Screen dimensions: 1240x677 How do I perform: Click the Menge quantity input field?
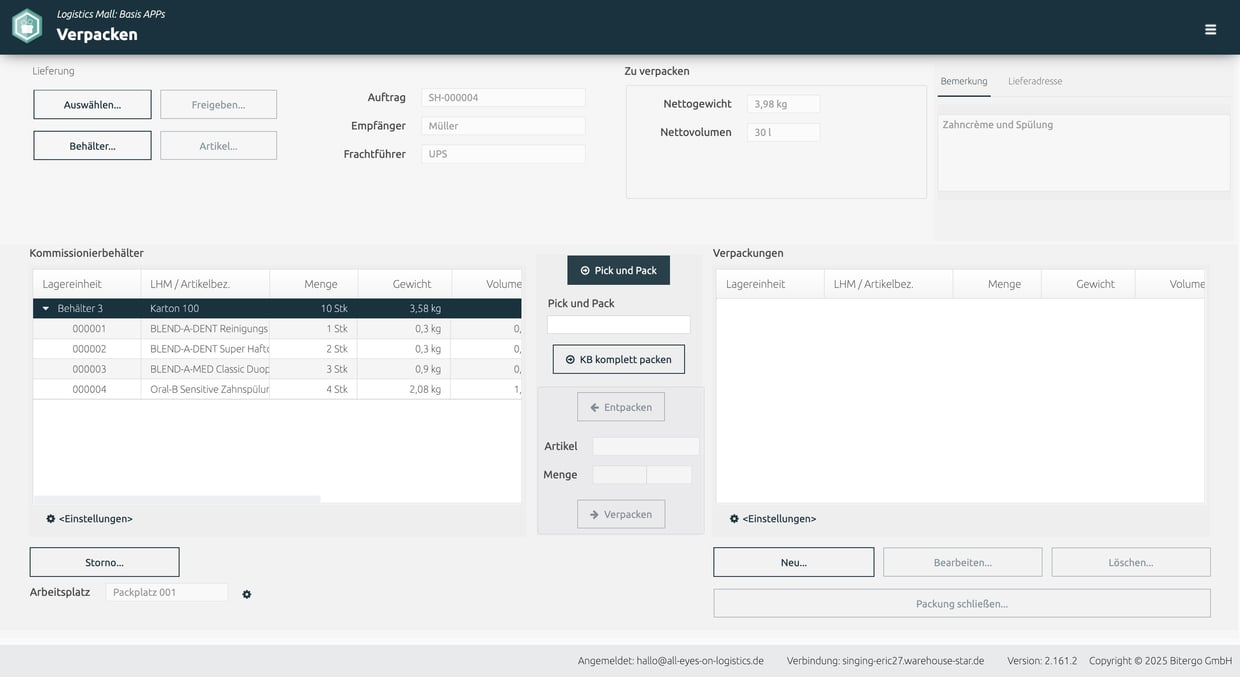click(619, 475)
